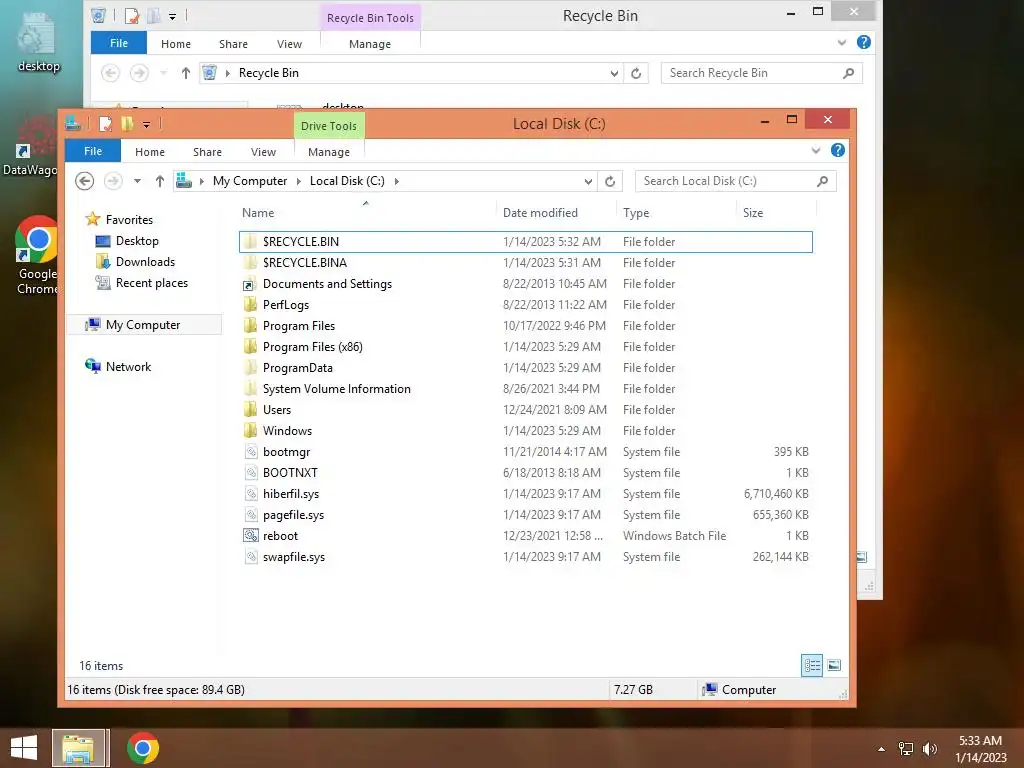1024x768 pixels.
Task: Refresh the Recycle Bin window
Action: (x=636, y=73)
